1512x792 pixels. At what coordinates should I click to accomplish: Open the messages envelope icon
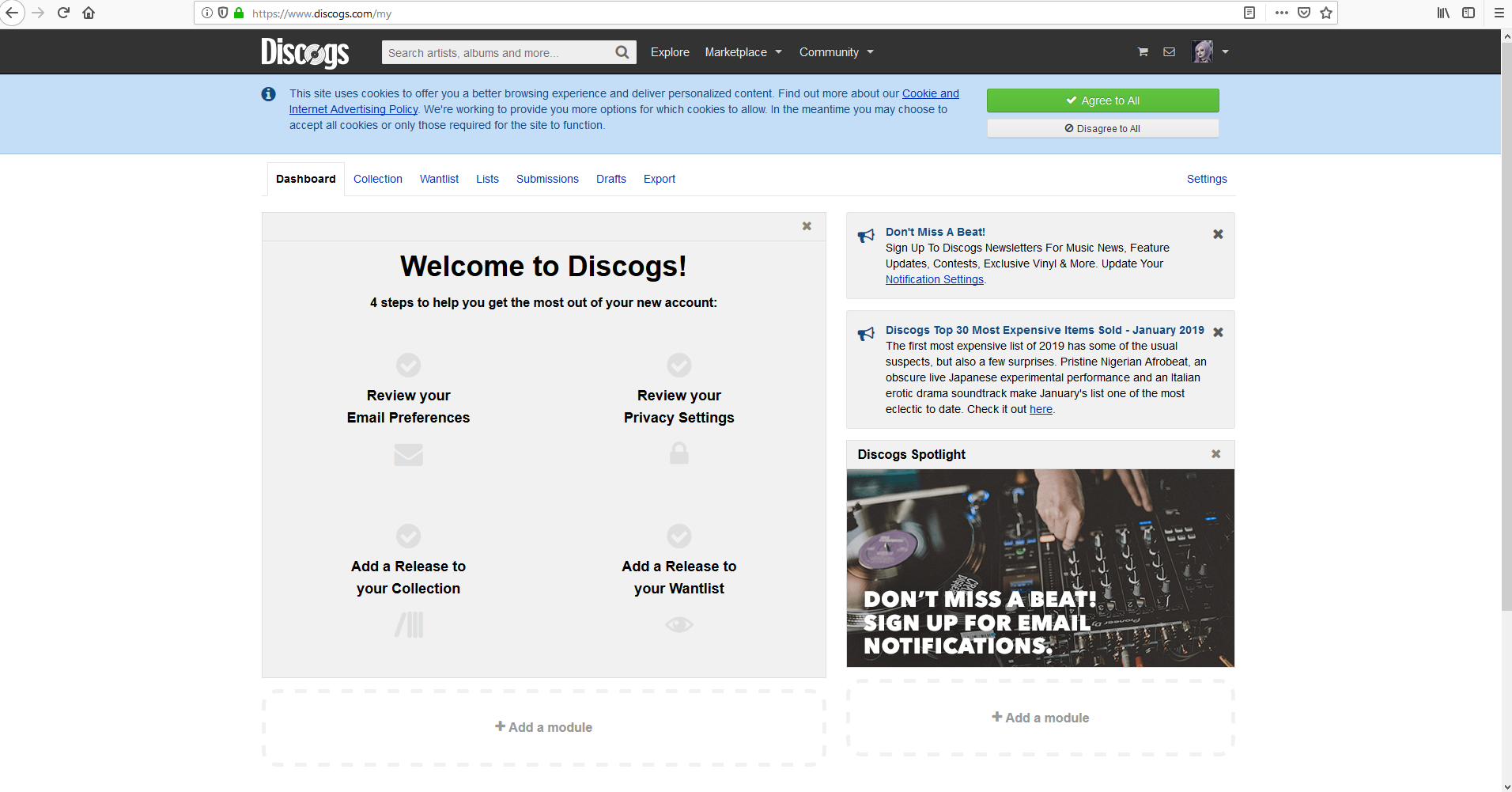pyautogui.click(x=1169, y=52)
